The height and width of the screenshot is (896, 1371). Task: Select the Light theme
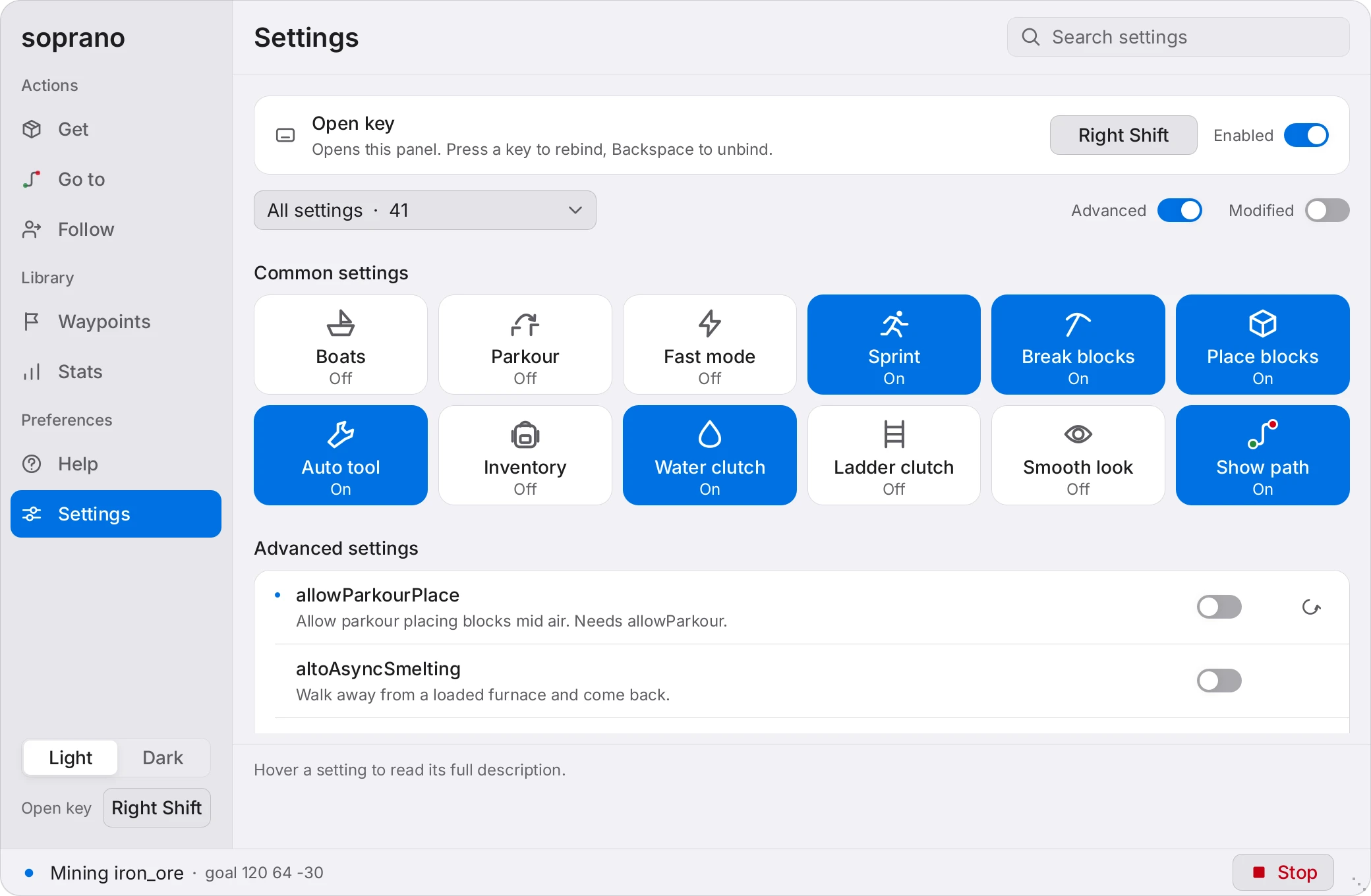click(71, 758)
